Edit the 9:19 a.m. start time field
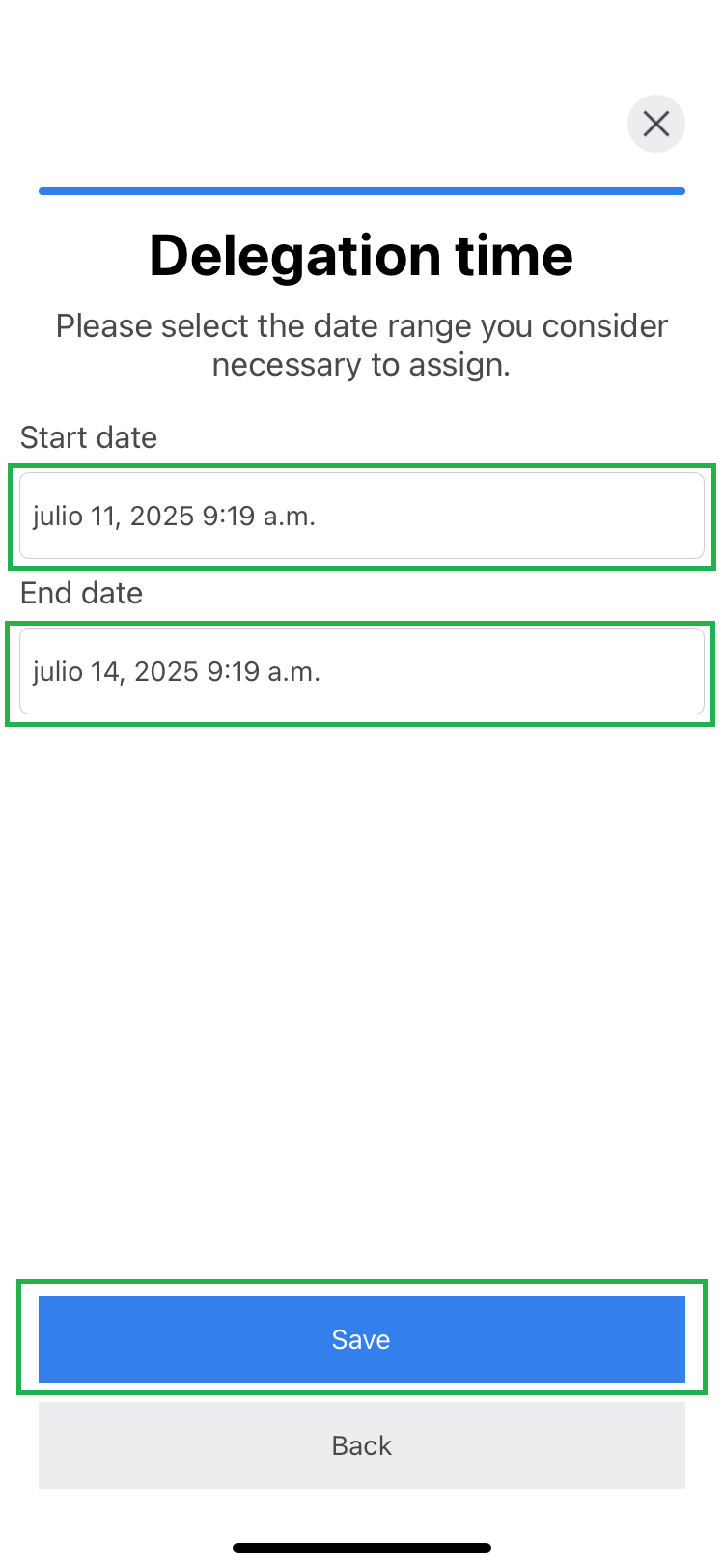This screenshot has height=1568, width=724. [x=259, y=516]
